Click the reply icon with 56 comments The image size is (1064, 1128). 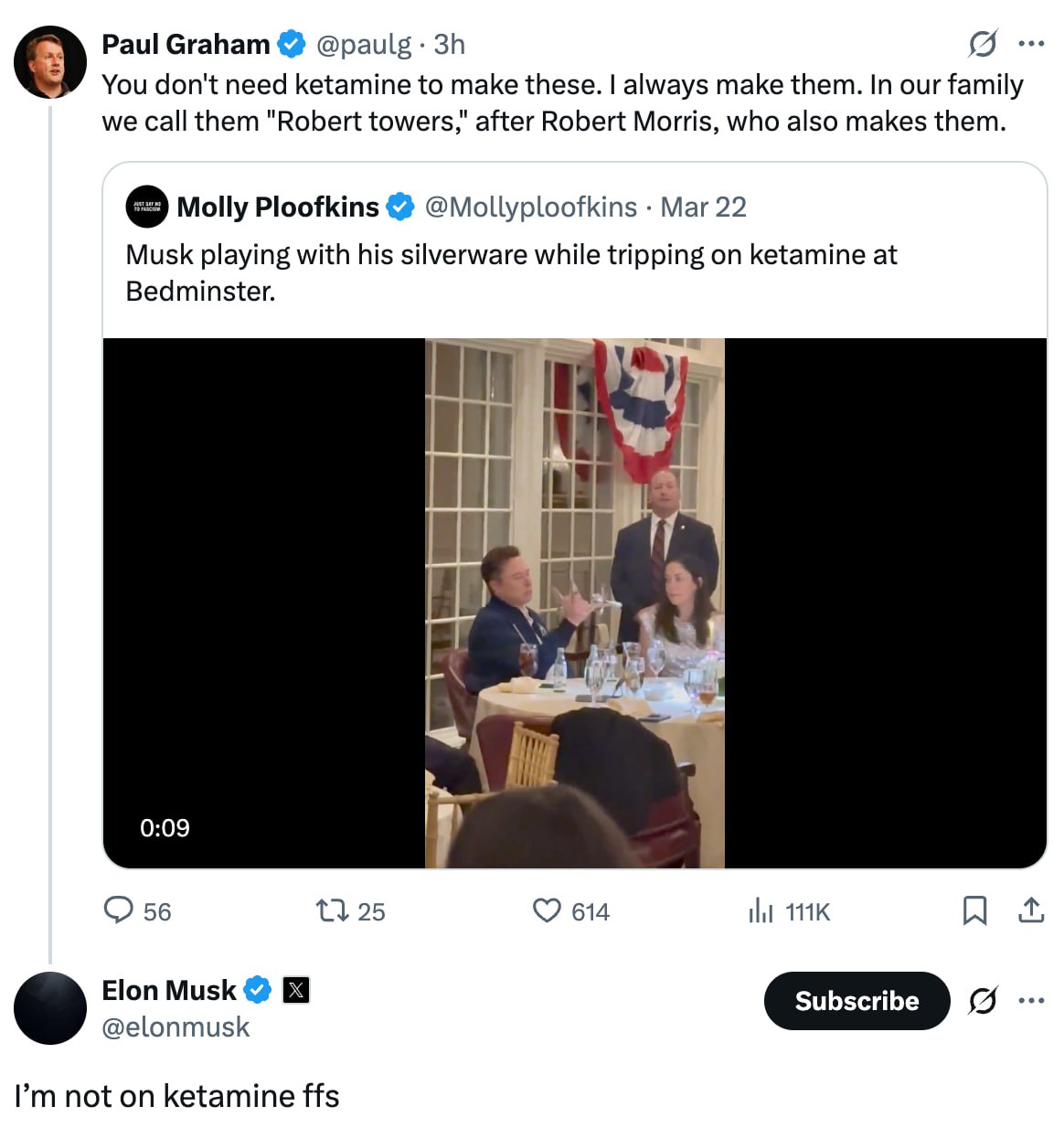tap(119, 910)
